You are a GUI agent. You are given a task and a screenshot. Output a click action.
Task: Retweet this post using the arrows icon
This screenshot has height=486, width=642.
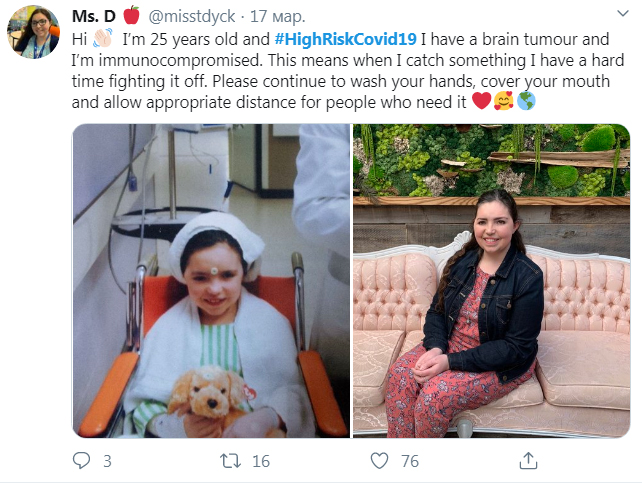231,461
